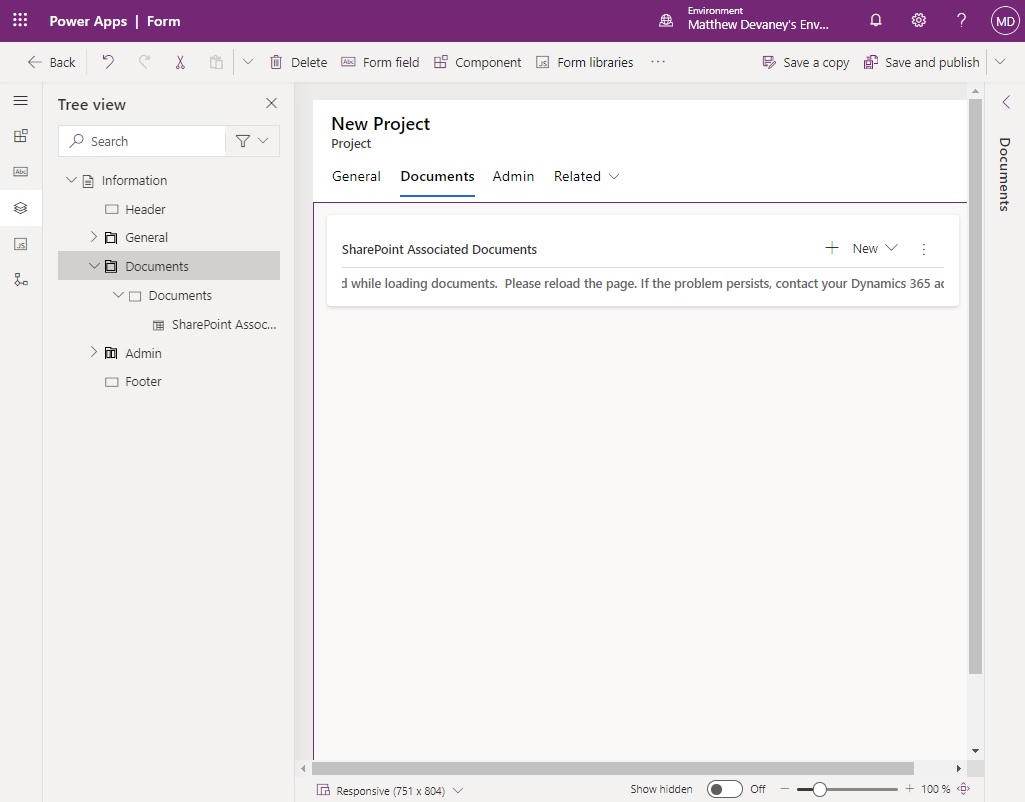Viewport: 1025px width, 802px height.
Task: Select the Components icon in left sidebar
Action: coord(20,135)
